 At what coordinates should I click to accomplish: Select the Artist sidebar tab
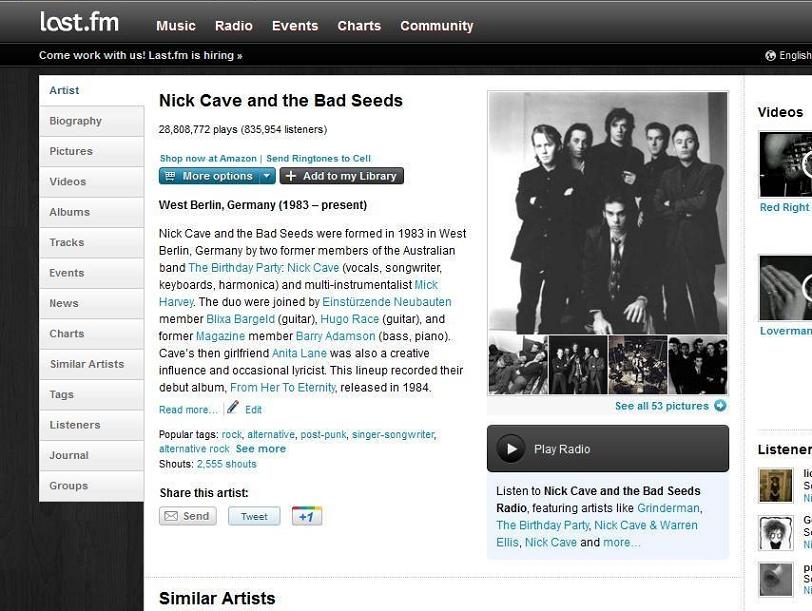(92, 90)
